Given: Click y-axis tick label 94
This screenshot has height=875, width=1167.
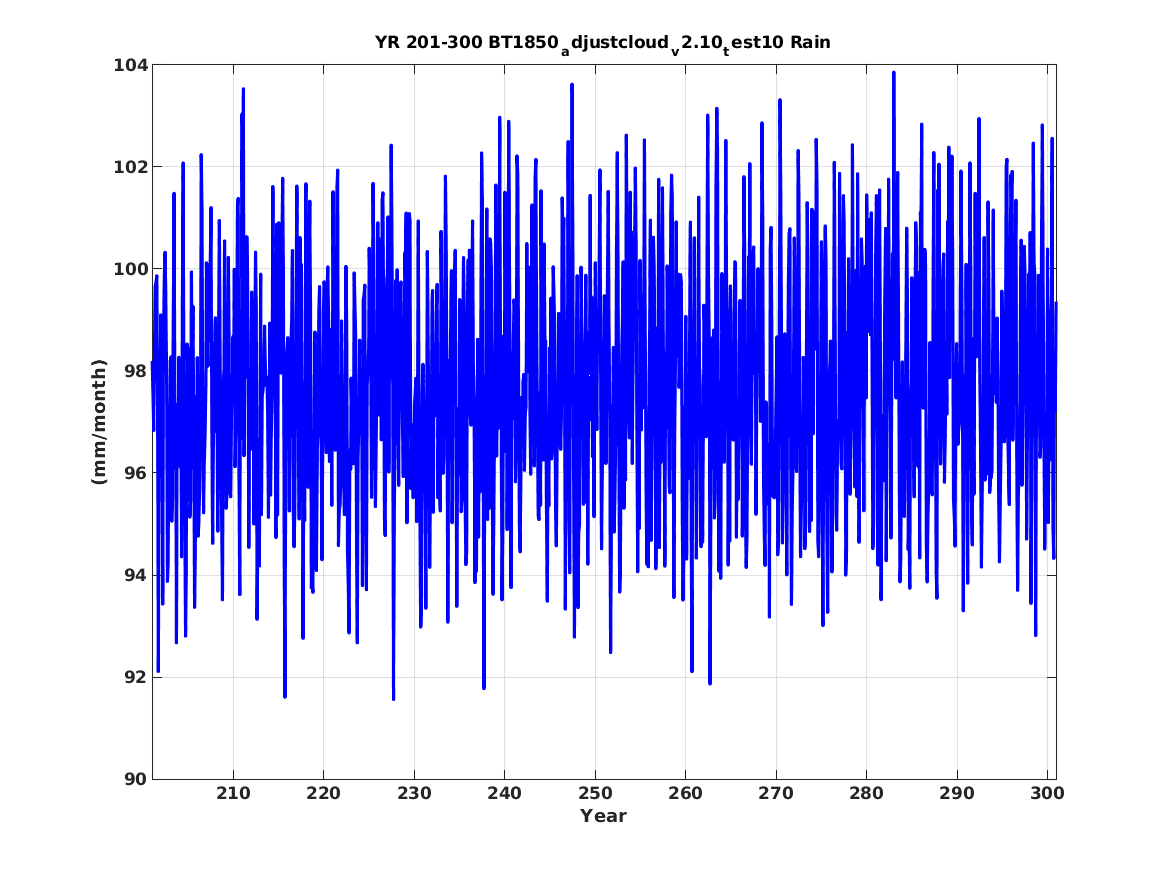Looking at the screenshot, I should 135,575.
